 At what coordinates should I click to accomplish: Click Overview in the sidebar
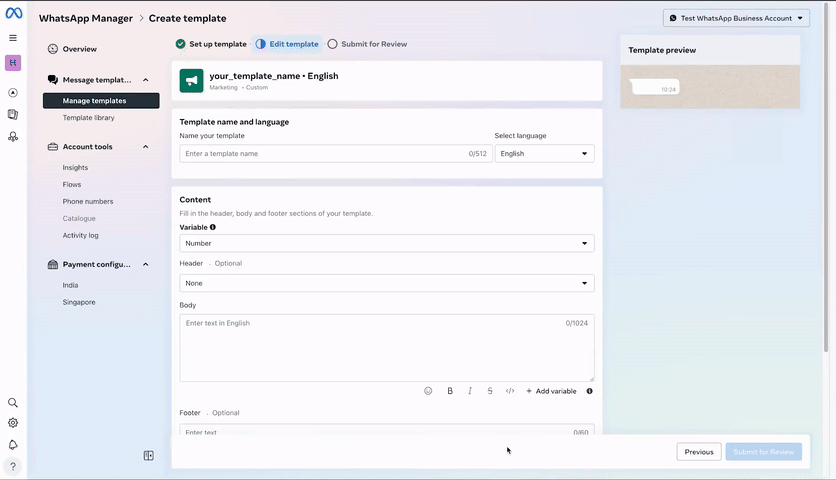pyautogui.click(x=79, y=49)
